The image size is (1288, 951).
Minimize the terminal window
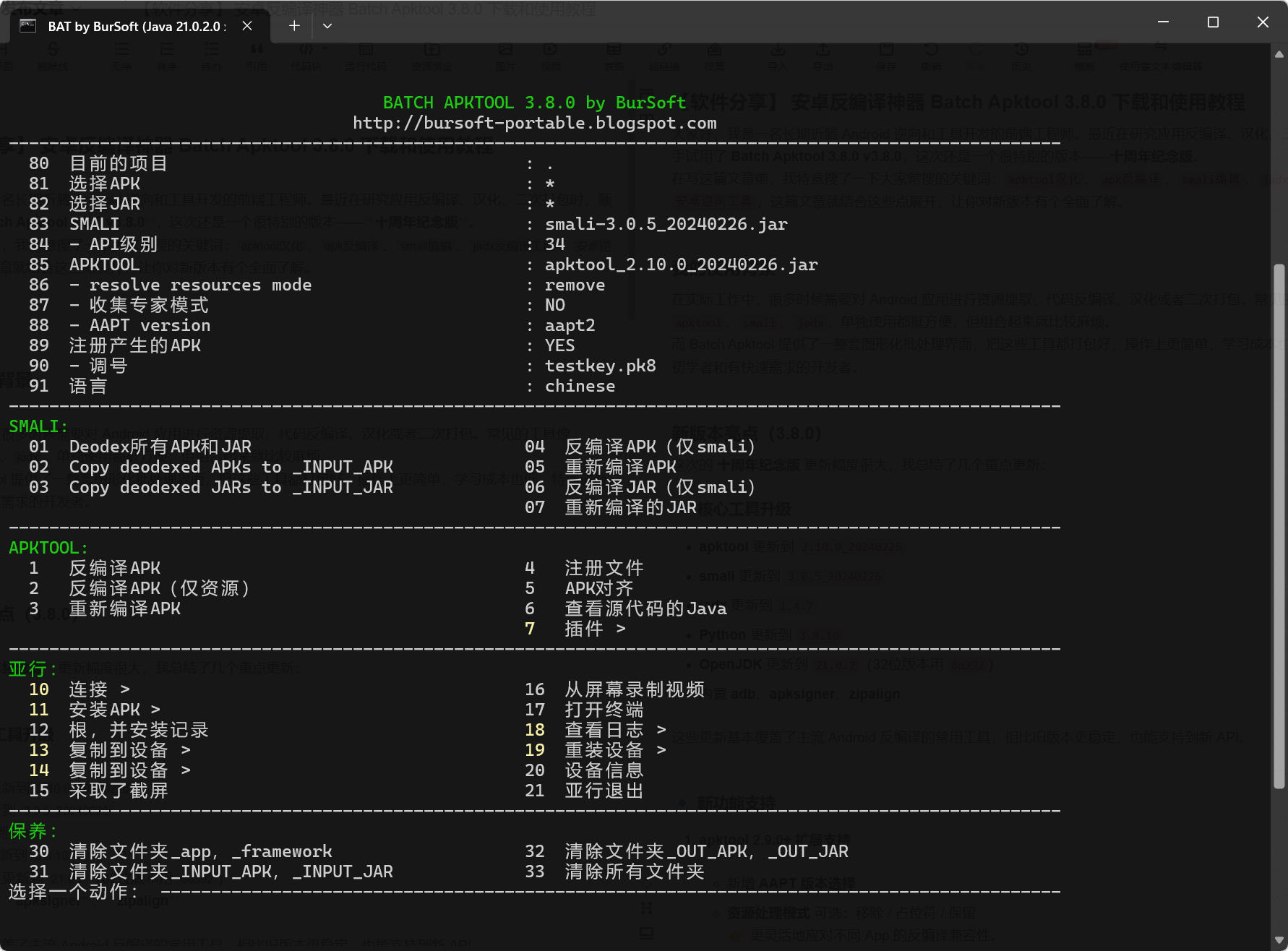pos(1163,22)
